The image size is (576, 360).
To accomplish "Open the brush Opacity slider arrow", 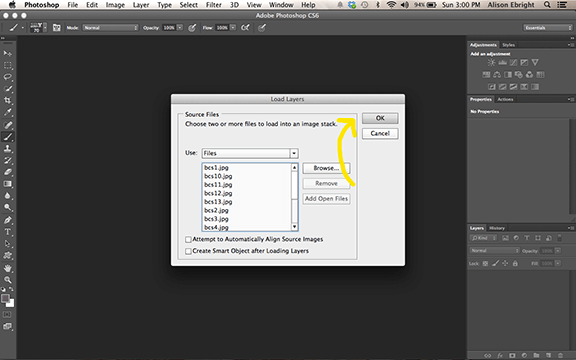I will pyautogui.click(x=180, y=28).
